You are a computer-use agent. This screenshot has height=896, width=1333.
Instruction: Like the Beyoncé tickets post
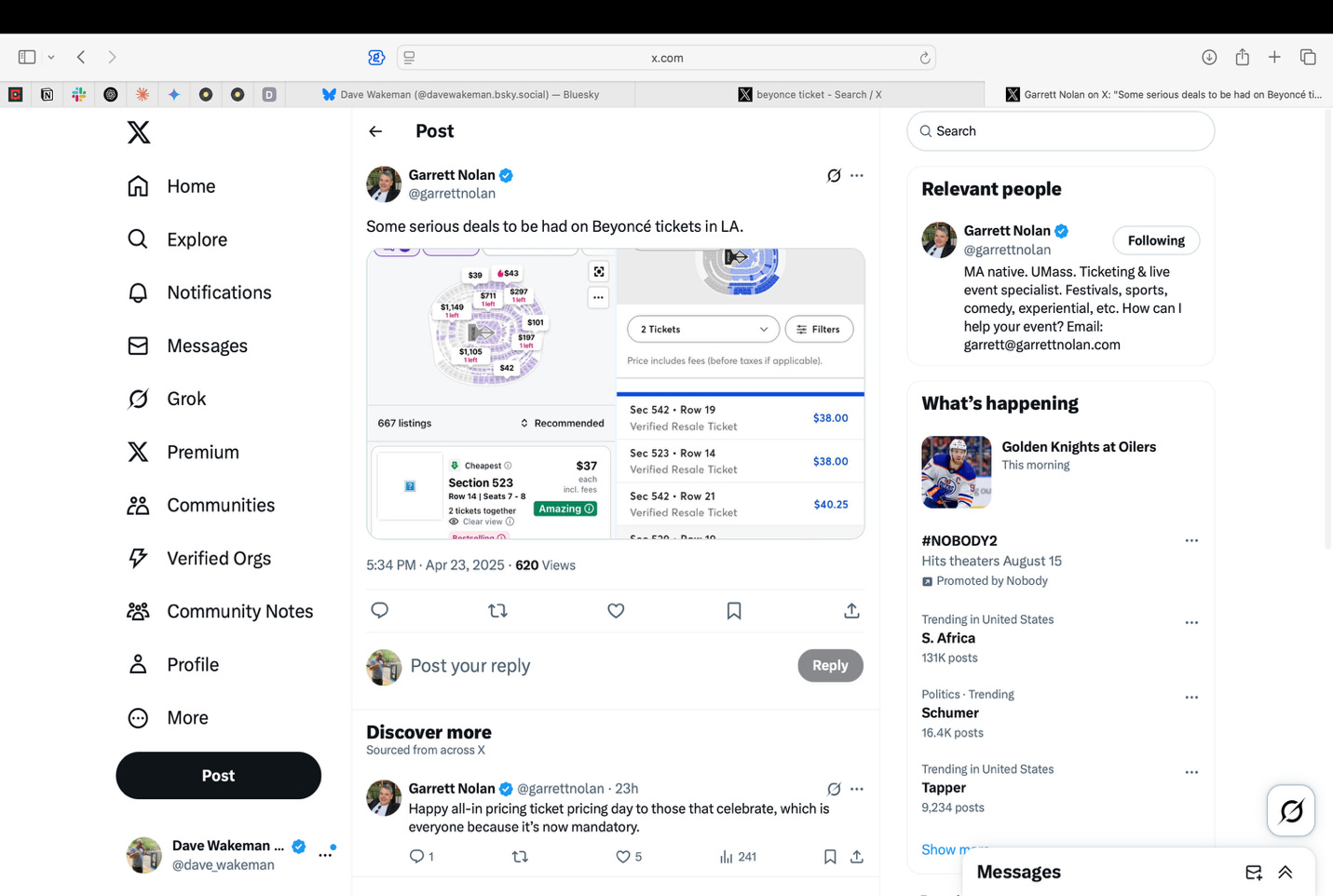tap(616, 611)
